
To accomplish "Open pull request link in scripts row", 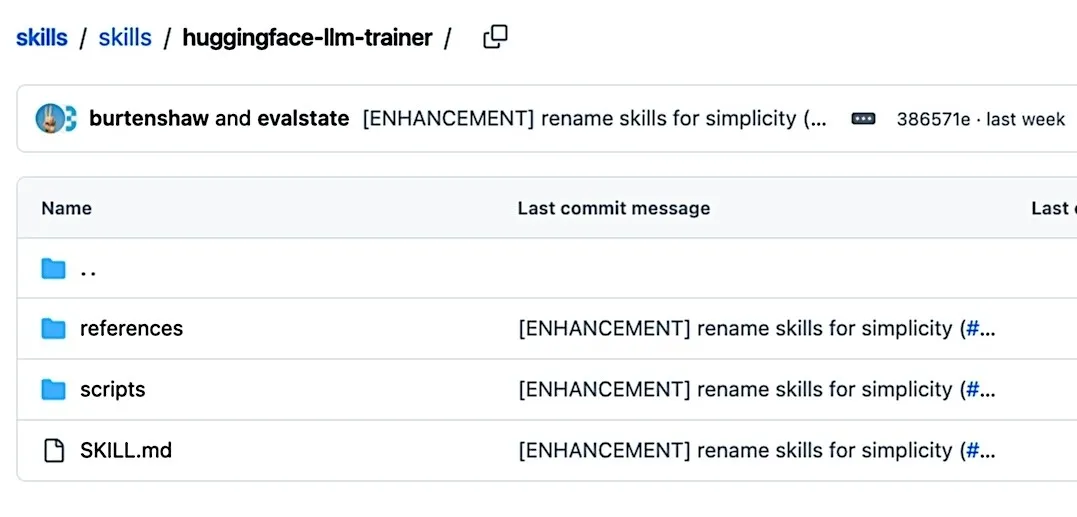I will click(981, 390).
